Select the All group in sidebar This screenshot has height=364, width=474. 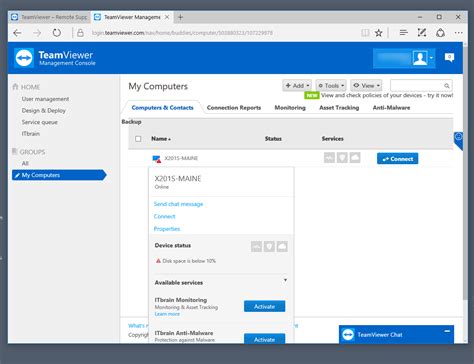[x=25, y=163]
